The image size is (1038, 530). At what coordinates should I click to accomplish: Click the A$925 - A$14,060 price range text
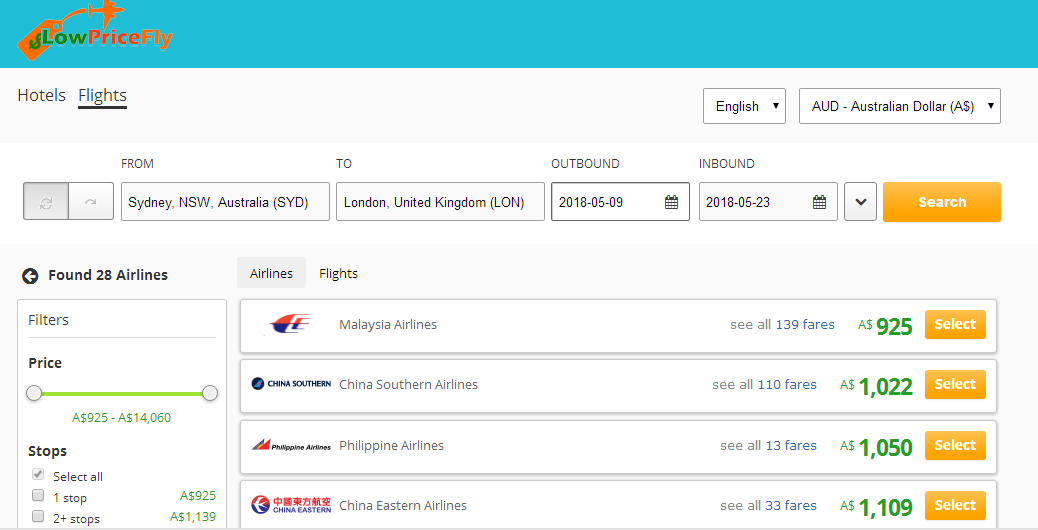pyautogui.click(x=121, y=418)
